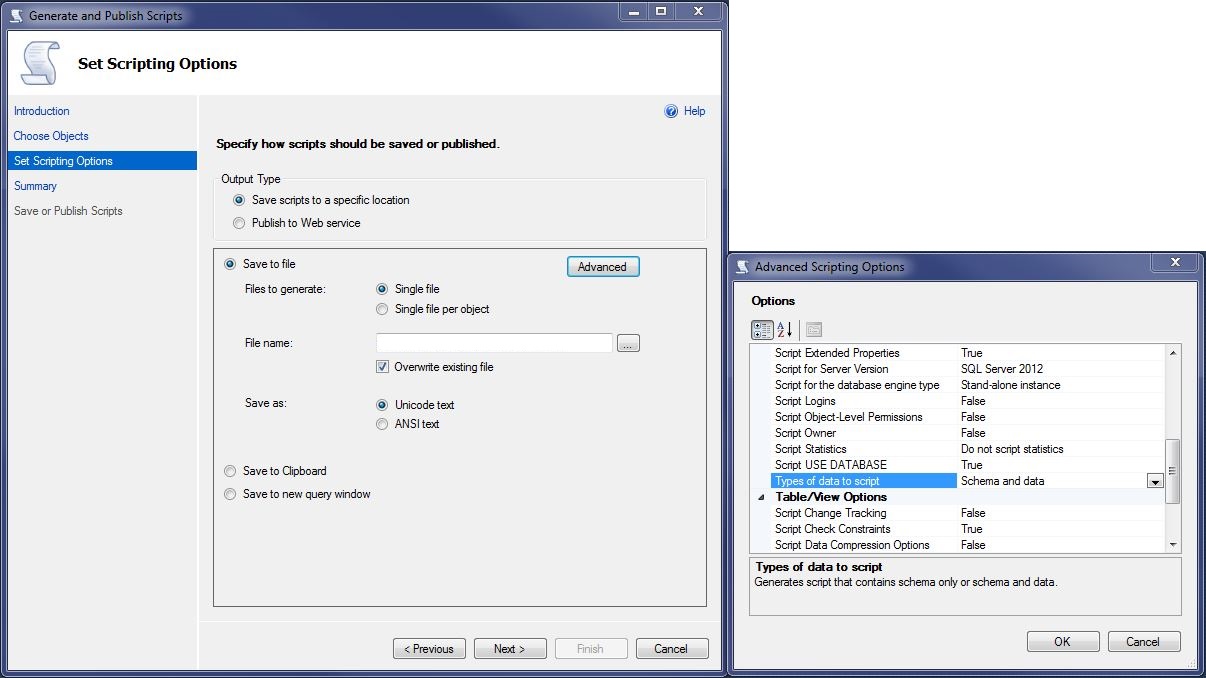Uncheck Overwrite existing file

[x=382, y=367]
